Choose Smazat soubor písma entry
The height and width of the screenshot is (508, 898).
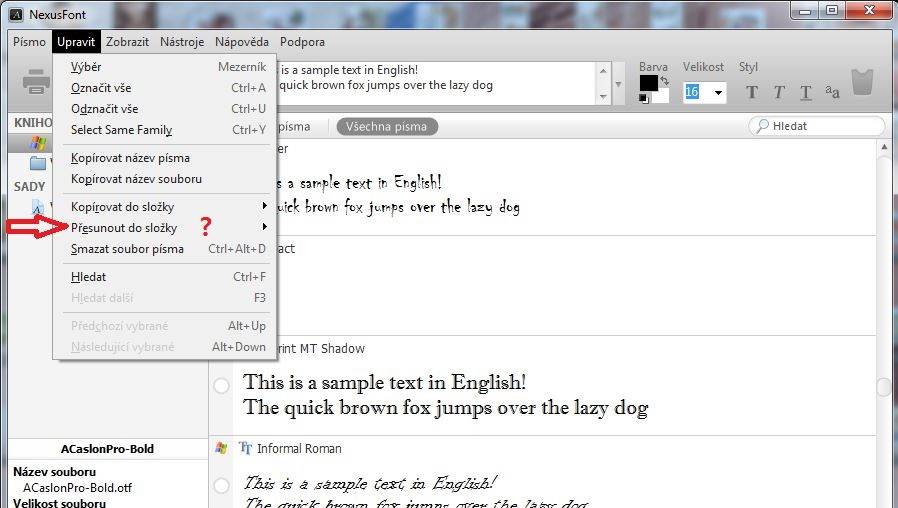pos(165,249)
